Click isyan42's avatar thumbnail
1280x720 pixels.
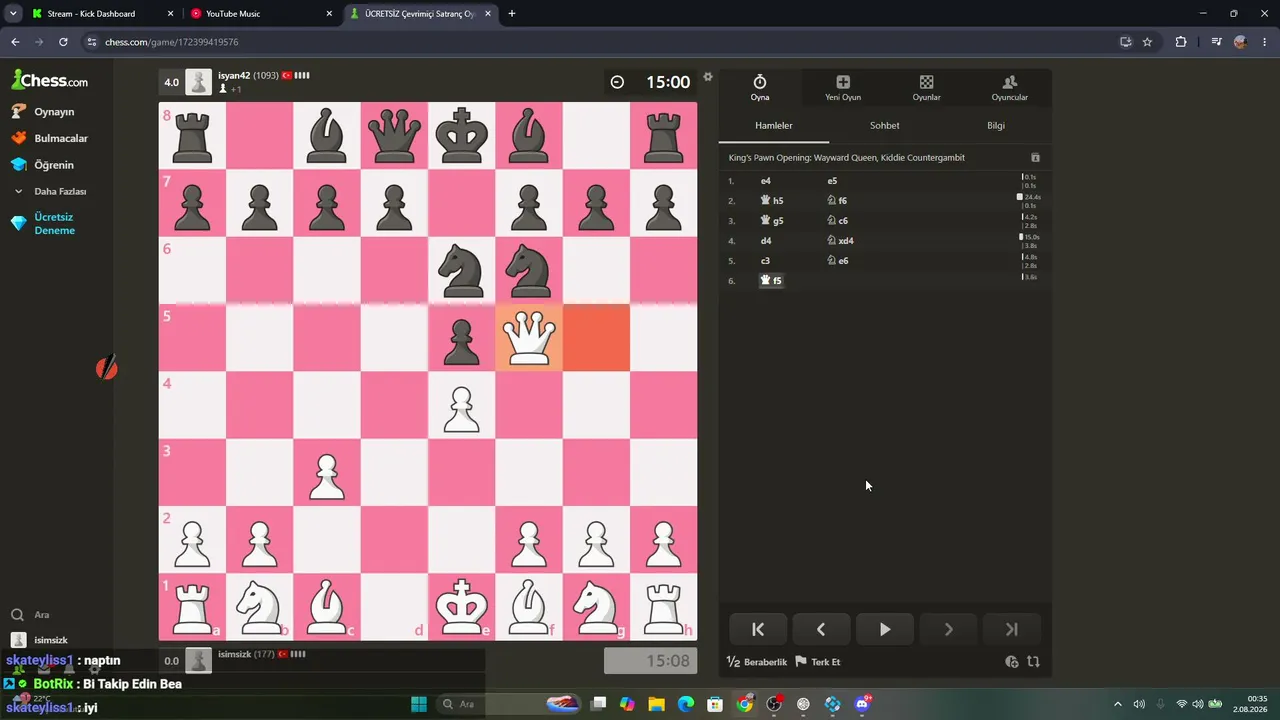[x=199, y=82]
